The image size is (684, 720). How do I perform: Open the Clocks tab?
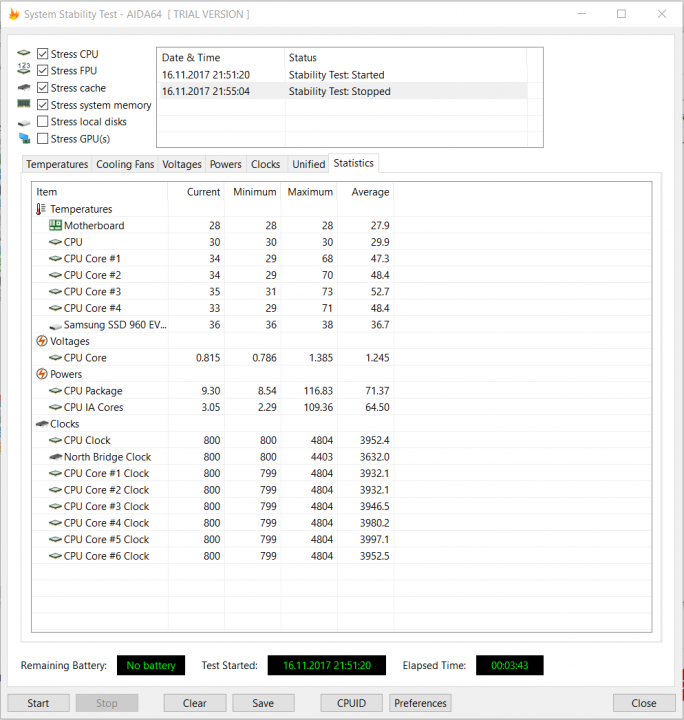click(265, 164)
